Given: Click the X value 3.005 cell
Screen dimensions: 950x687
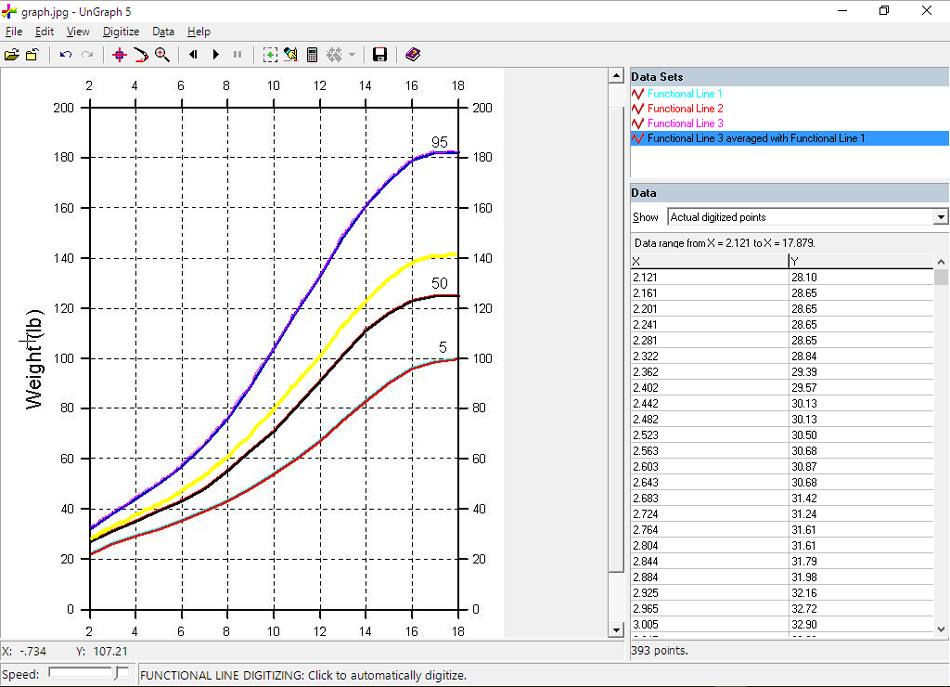Looking at the screenshot, I should click(x=709, y=624).
